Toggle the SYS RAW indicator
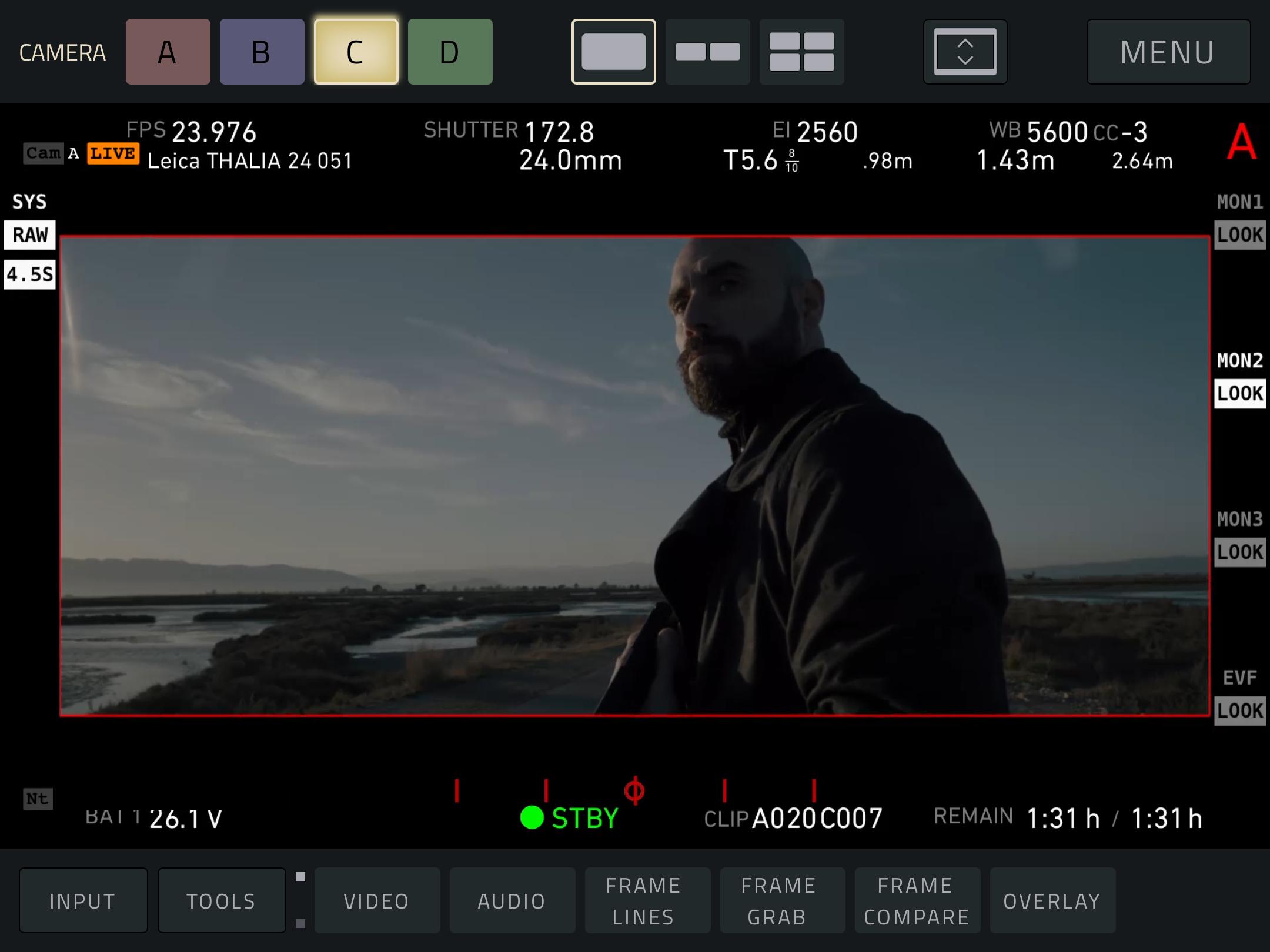Viewport: 1270px width, 952px height. click(30, 234)
